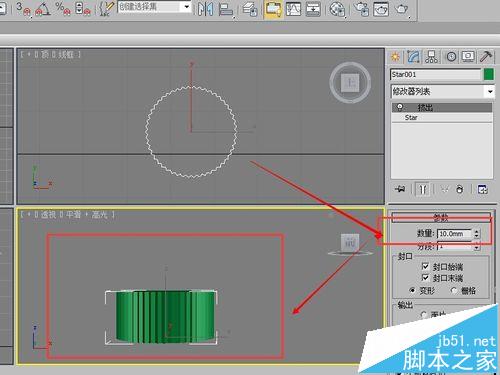Select the Star entry in modifier stack

442,117
